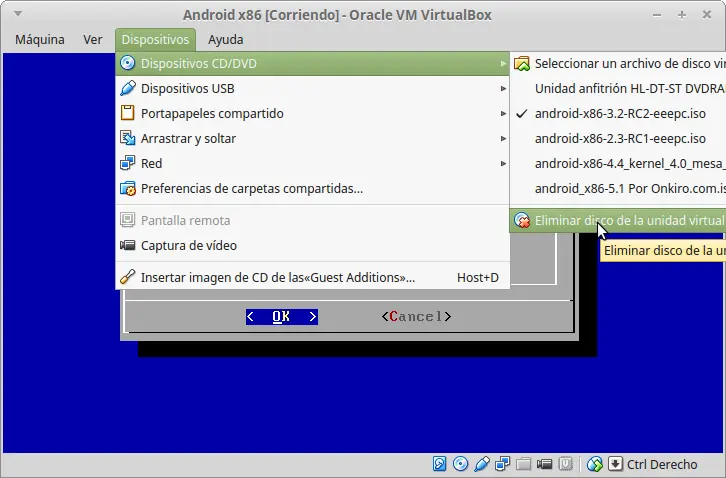Click the shared folders icon in status bar
726x478 pixels.
(523, 464)
